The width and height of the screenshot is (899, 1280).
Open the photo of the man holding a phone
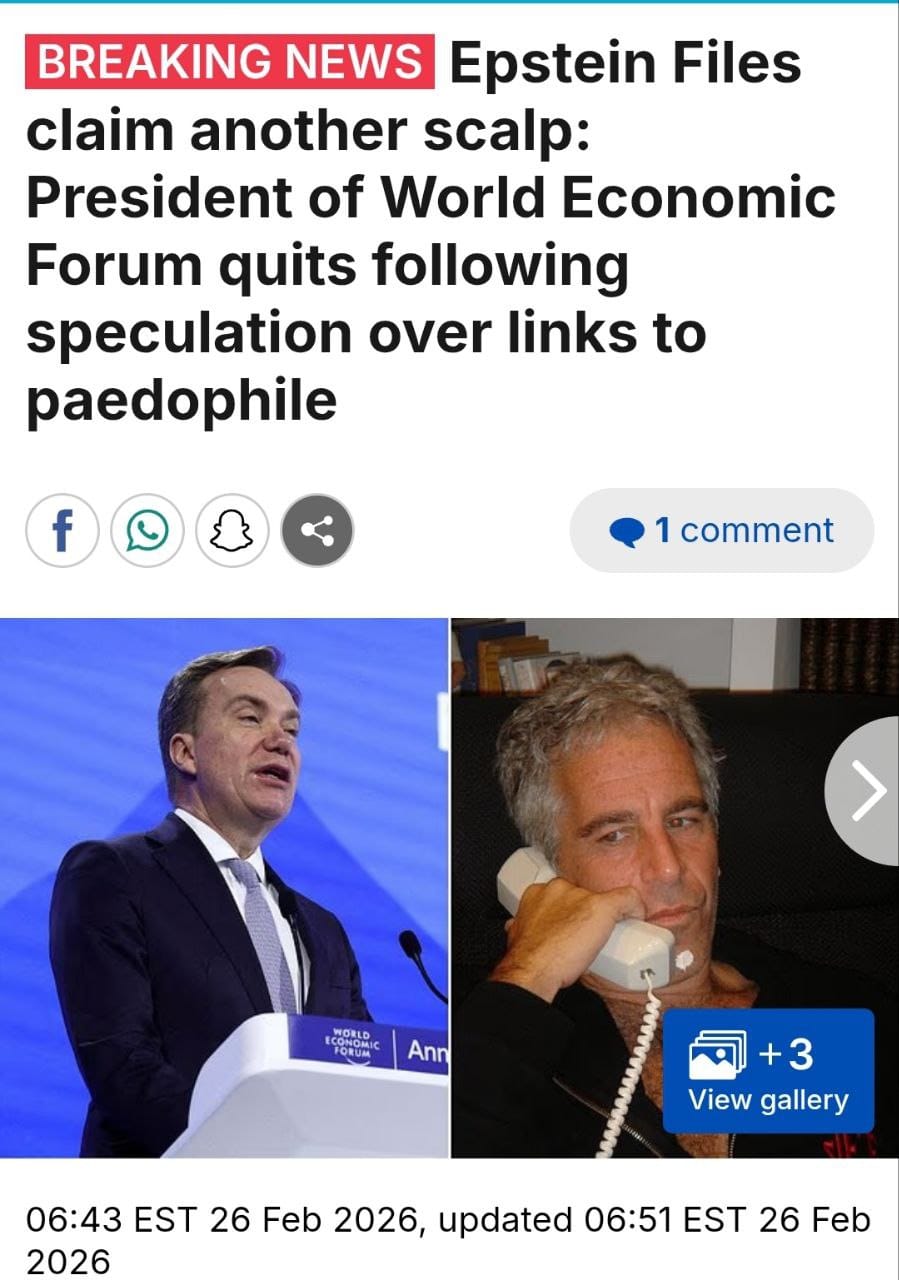(x=675, y=888)
